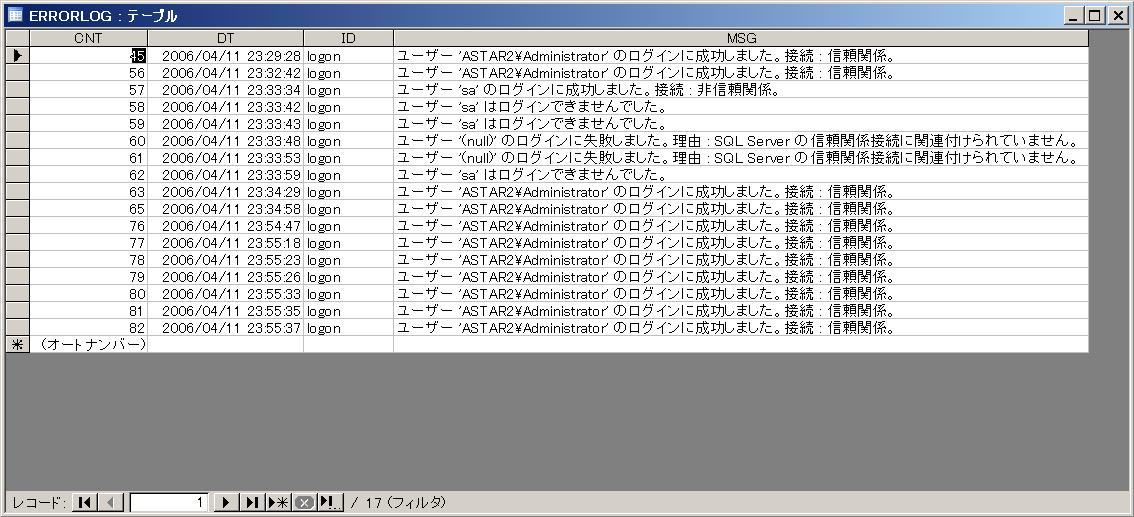Click the record number field
Screen dimensions: 1134x517
tap(169, 502)
